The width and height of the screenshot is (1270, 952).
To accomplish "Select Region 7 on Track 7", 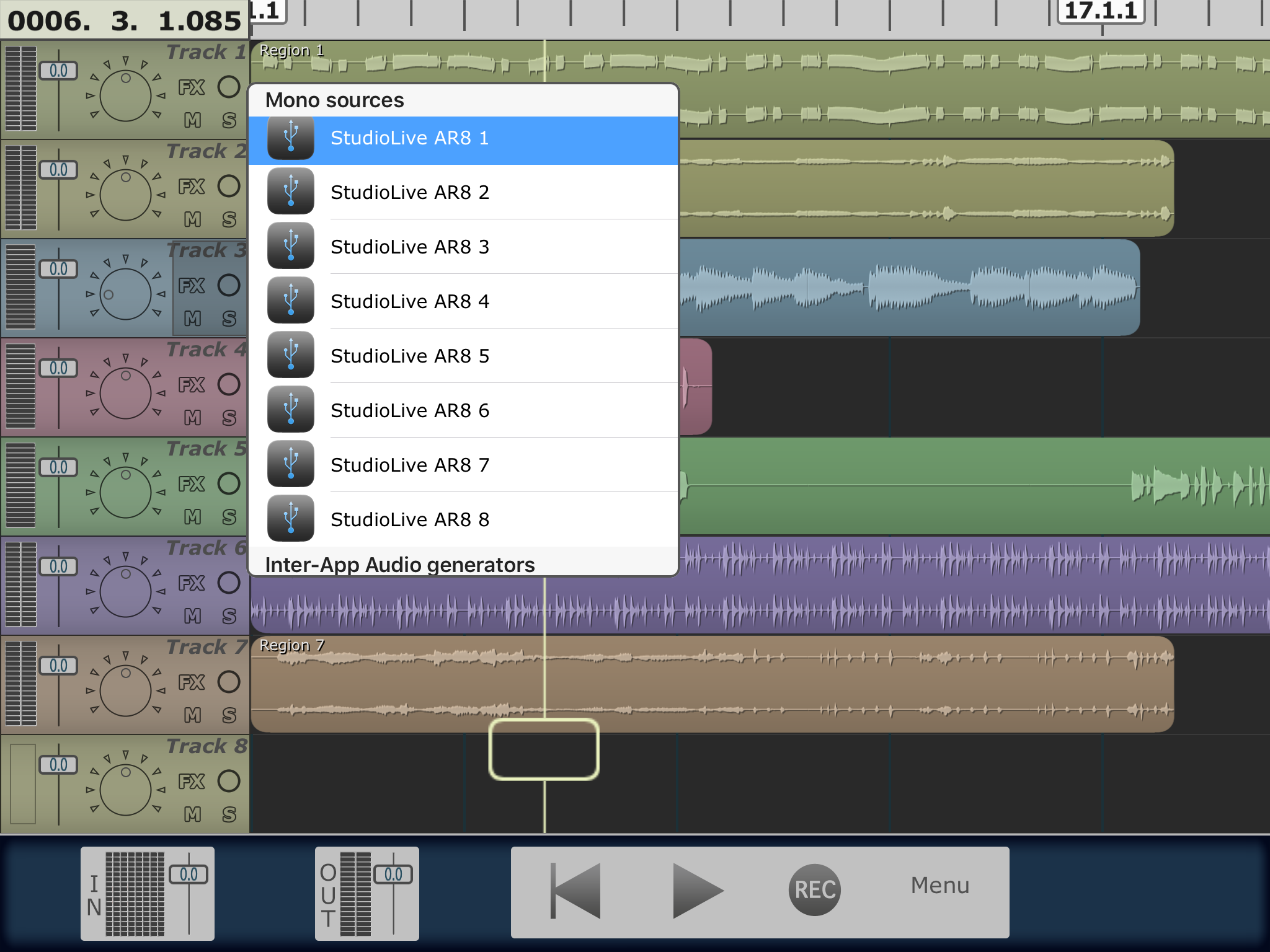I will 712,684.
